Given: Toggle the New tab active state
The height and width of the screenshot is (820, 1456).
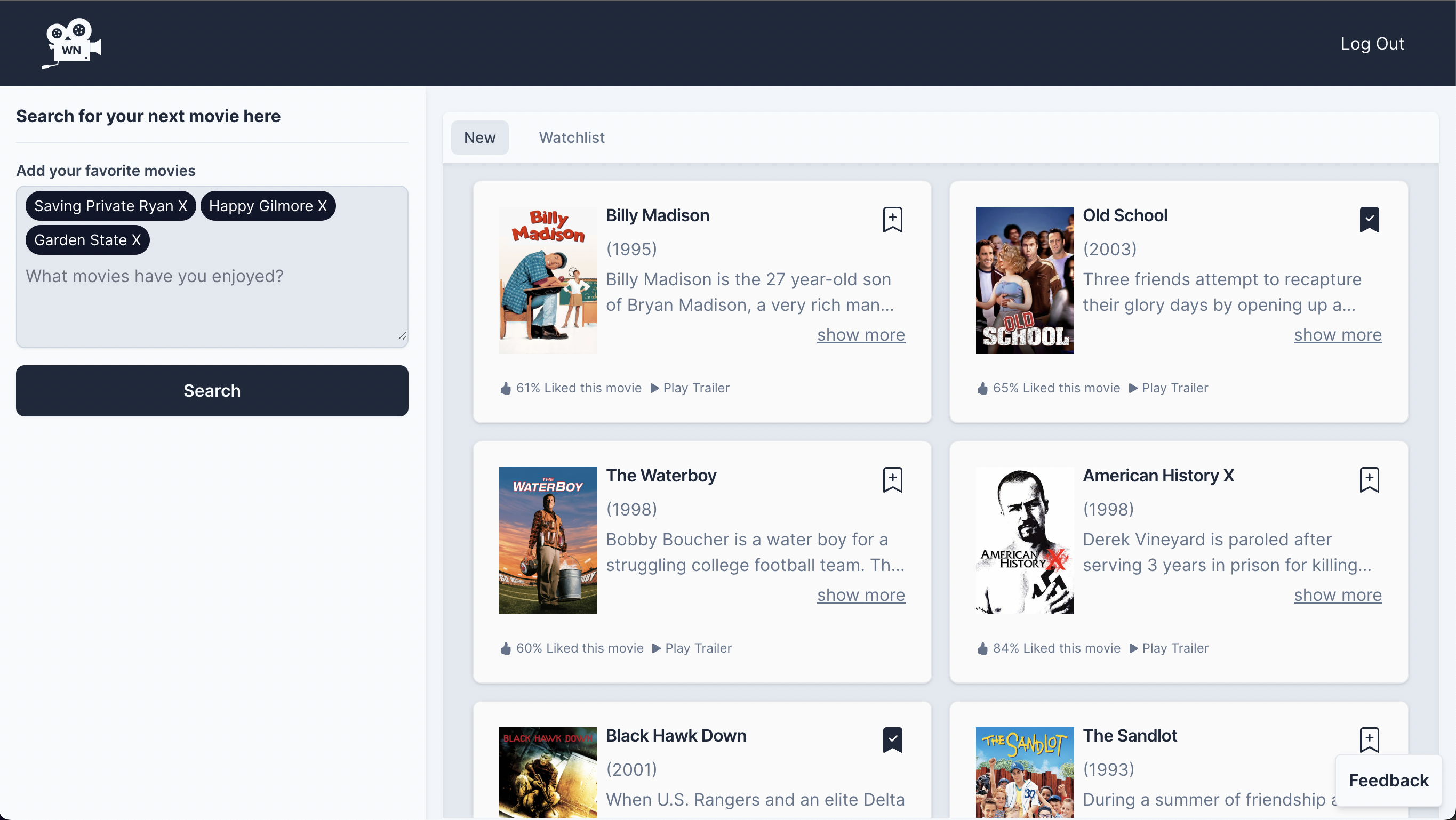Looking at the screenshot, I should (x=479, y=137).
